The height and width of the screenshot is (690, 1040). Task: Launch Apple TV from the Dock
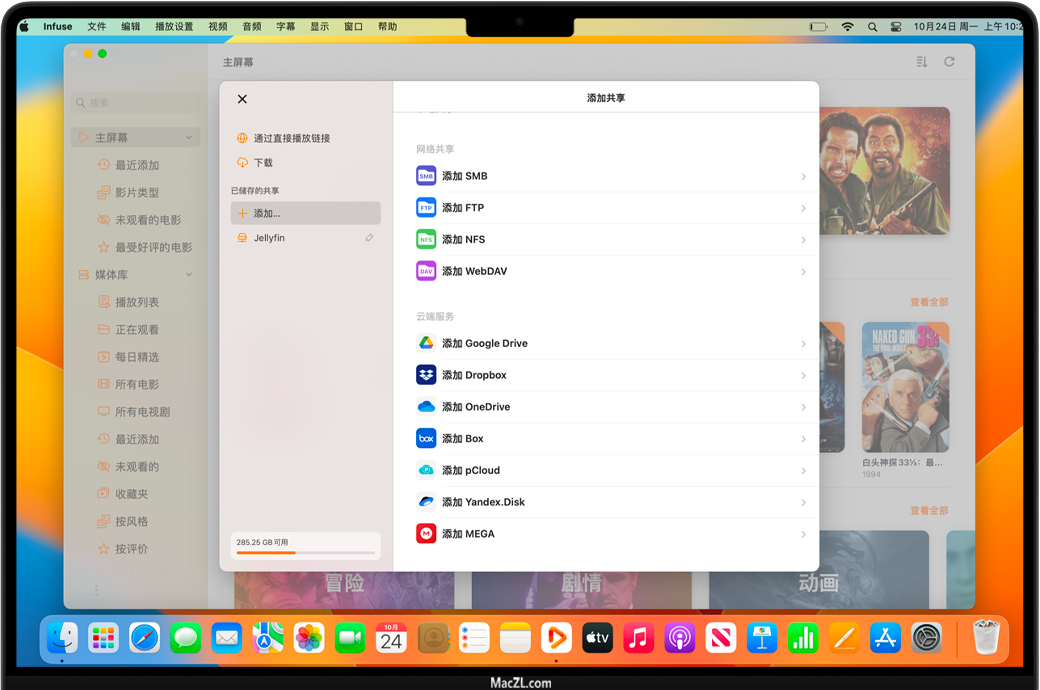tap(597, 637)
